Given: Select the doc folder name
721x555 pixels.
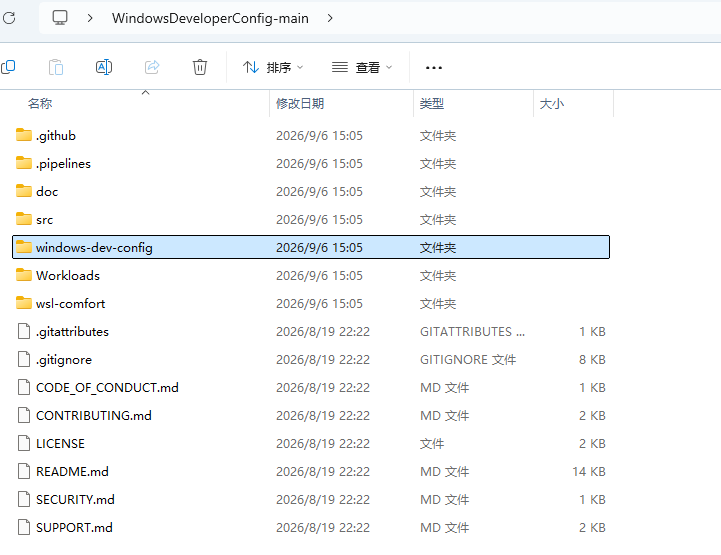Looking at the screenshot, I should pyautogui.click(x=47, y=191).
